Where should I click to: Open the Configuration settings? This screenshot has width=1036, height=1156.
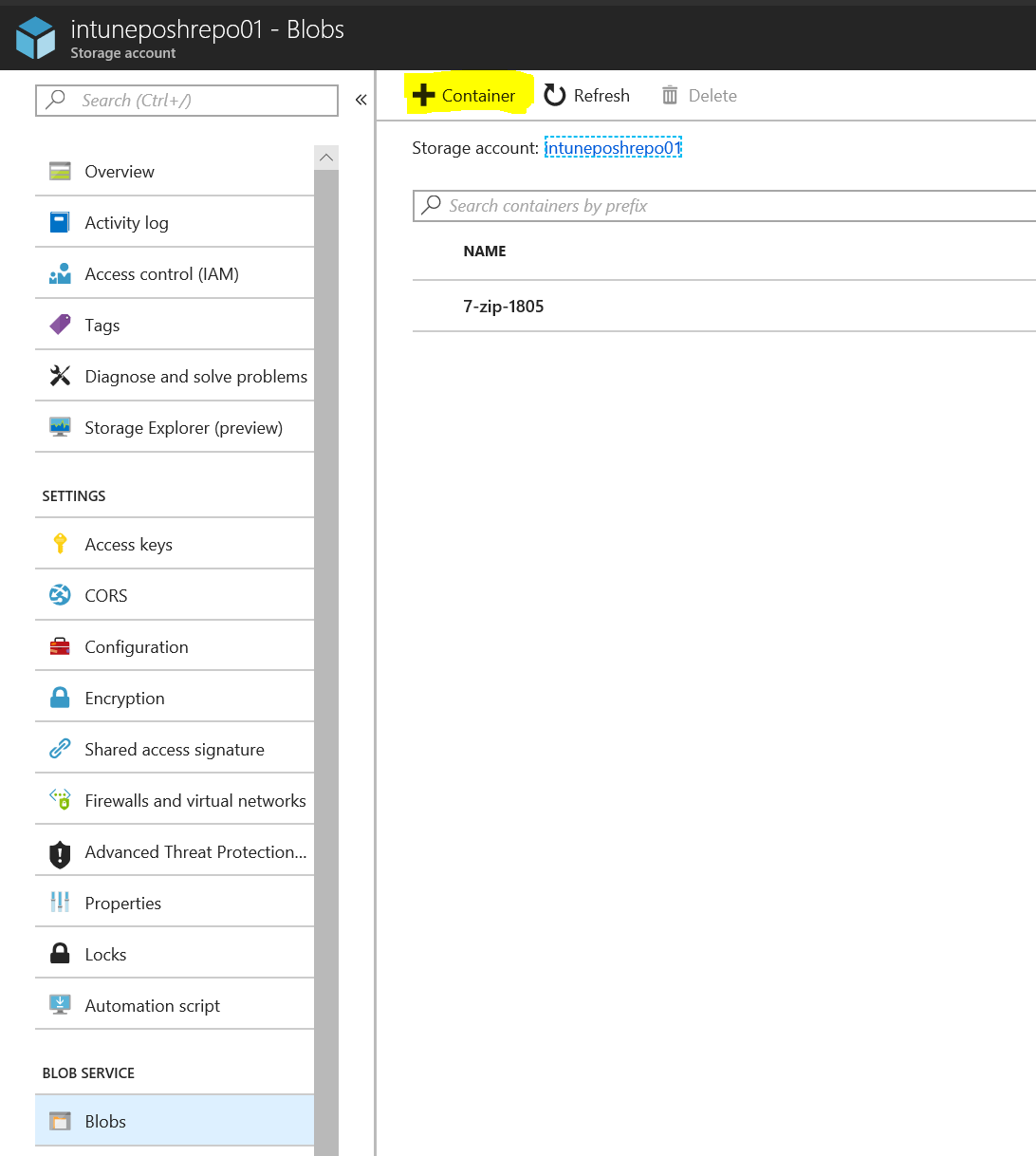coord(175,646)
